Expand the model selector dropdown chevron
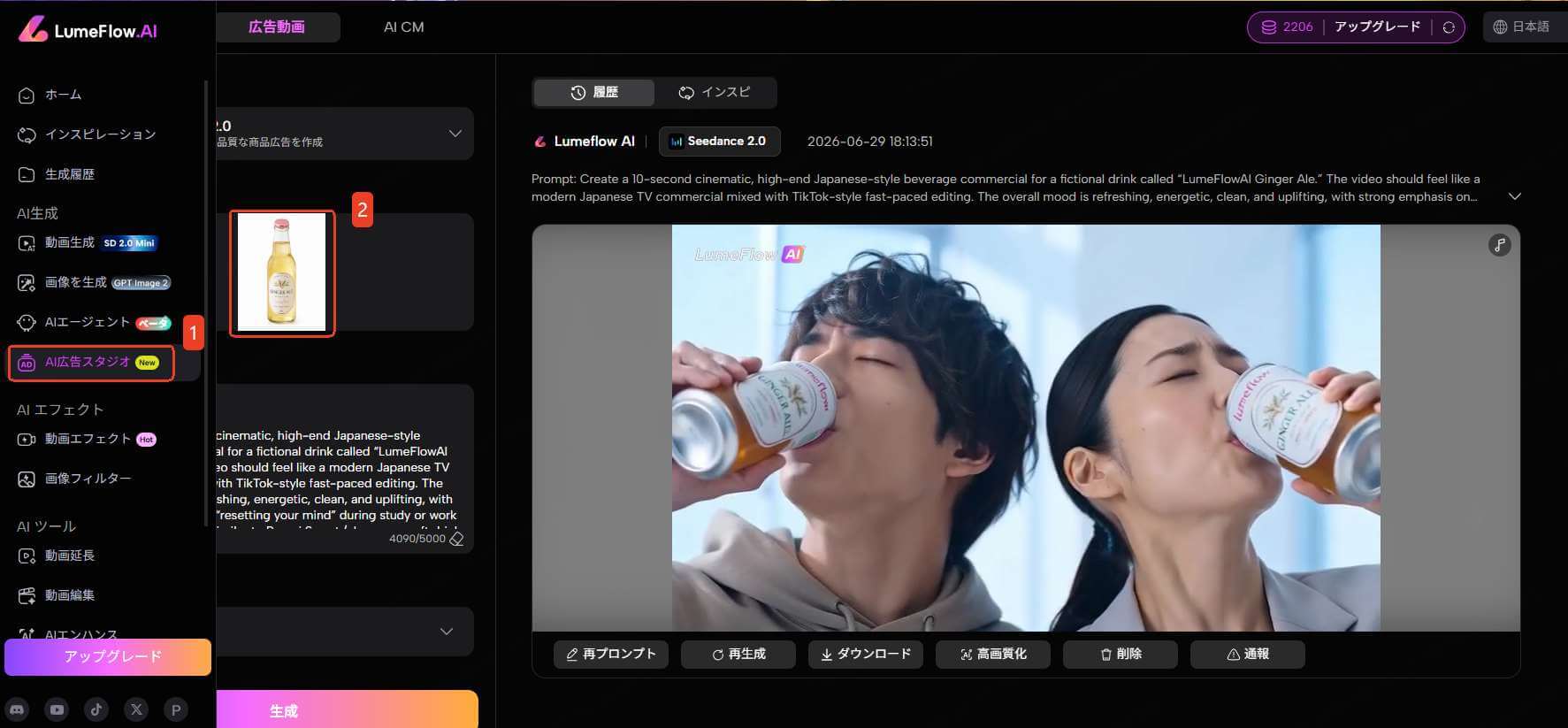 455,134
